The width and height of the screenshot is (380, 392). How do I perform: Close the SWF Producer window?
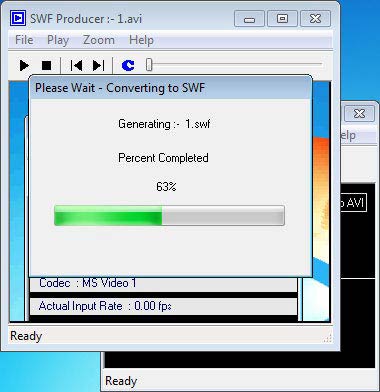[x=315, y=19]
